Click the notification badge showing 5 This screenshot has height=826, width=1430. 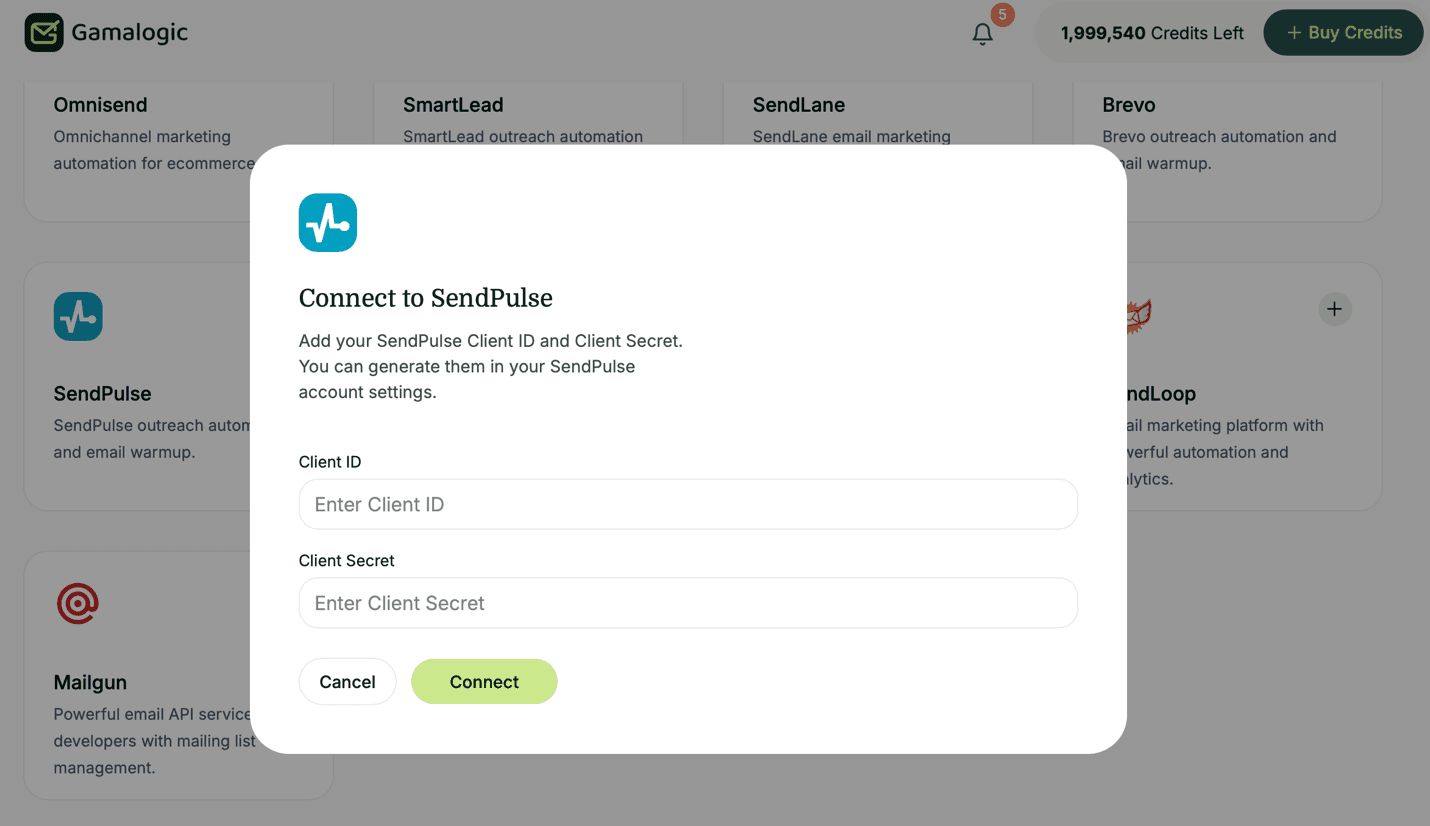(x=1001, y=15)
